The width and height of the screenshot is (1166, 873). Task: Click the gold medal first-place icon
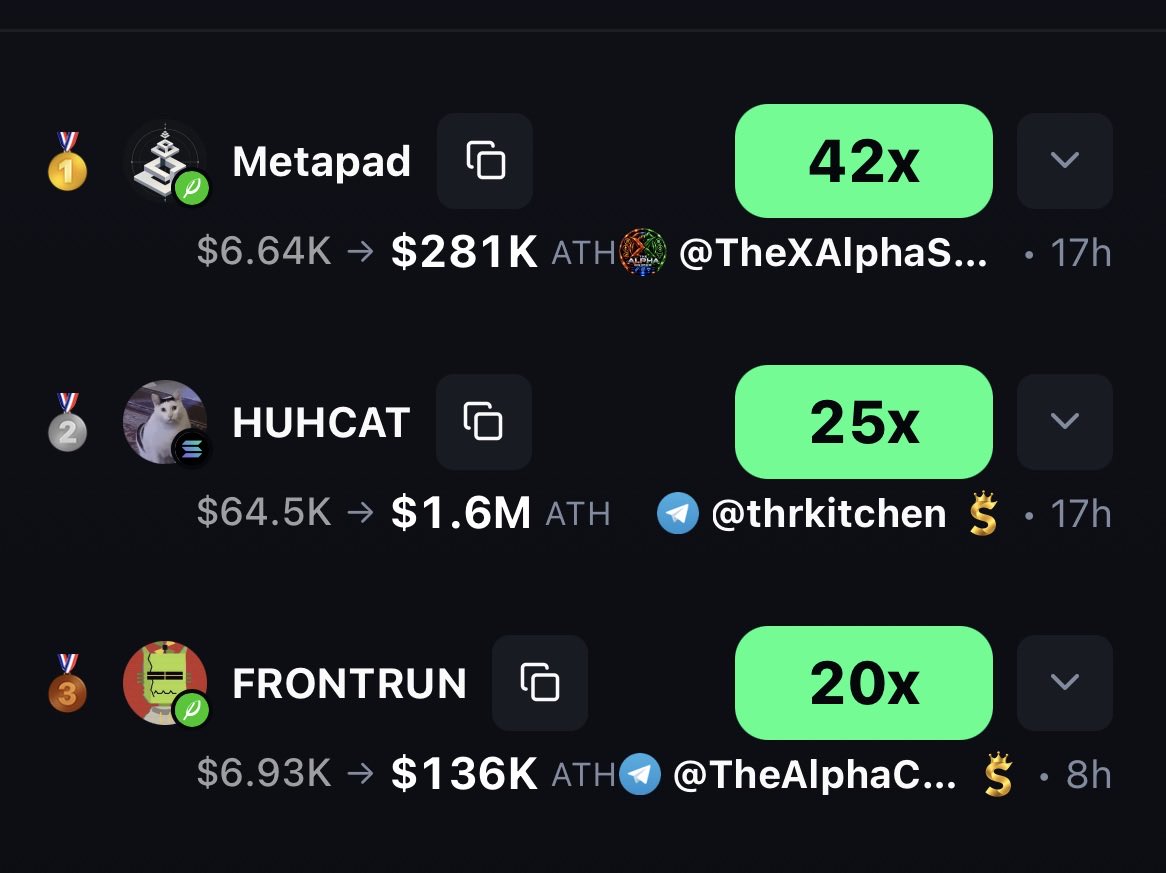[x=67, y=161]
